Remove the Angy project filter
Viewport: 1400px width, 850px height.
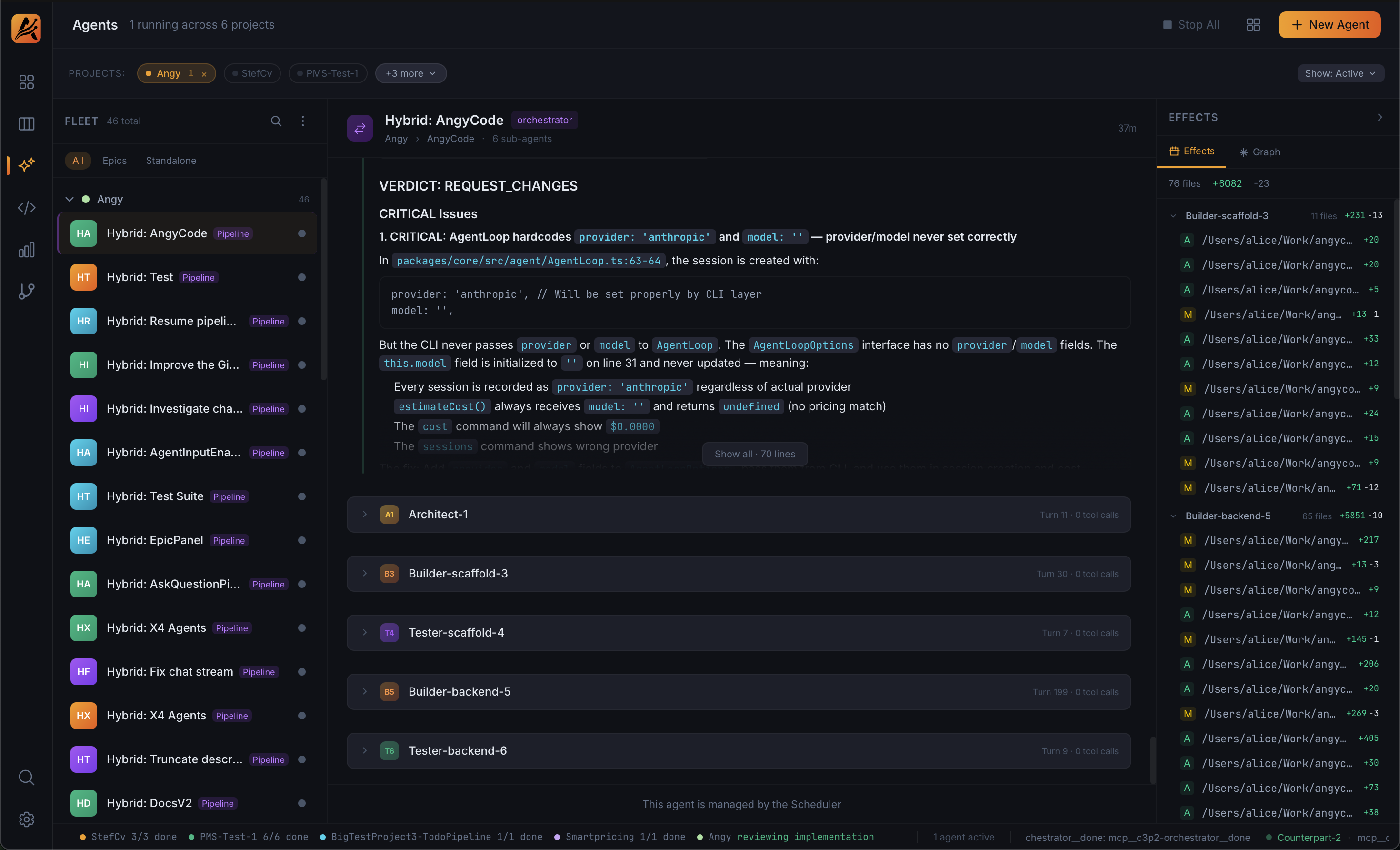(204, 74)
